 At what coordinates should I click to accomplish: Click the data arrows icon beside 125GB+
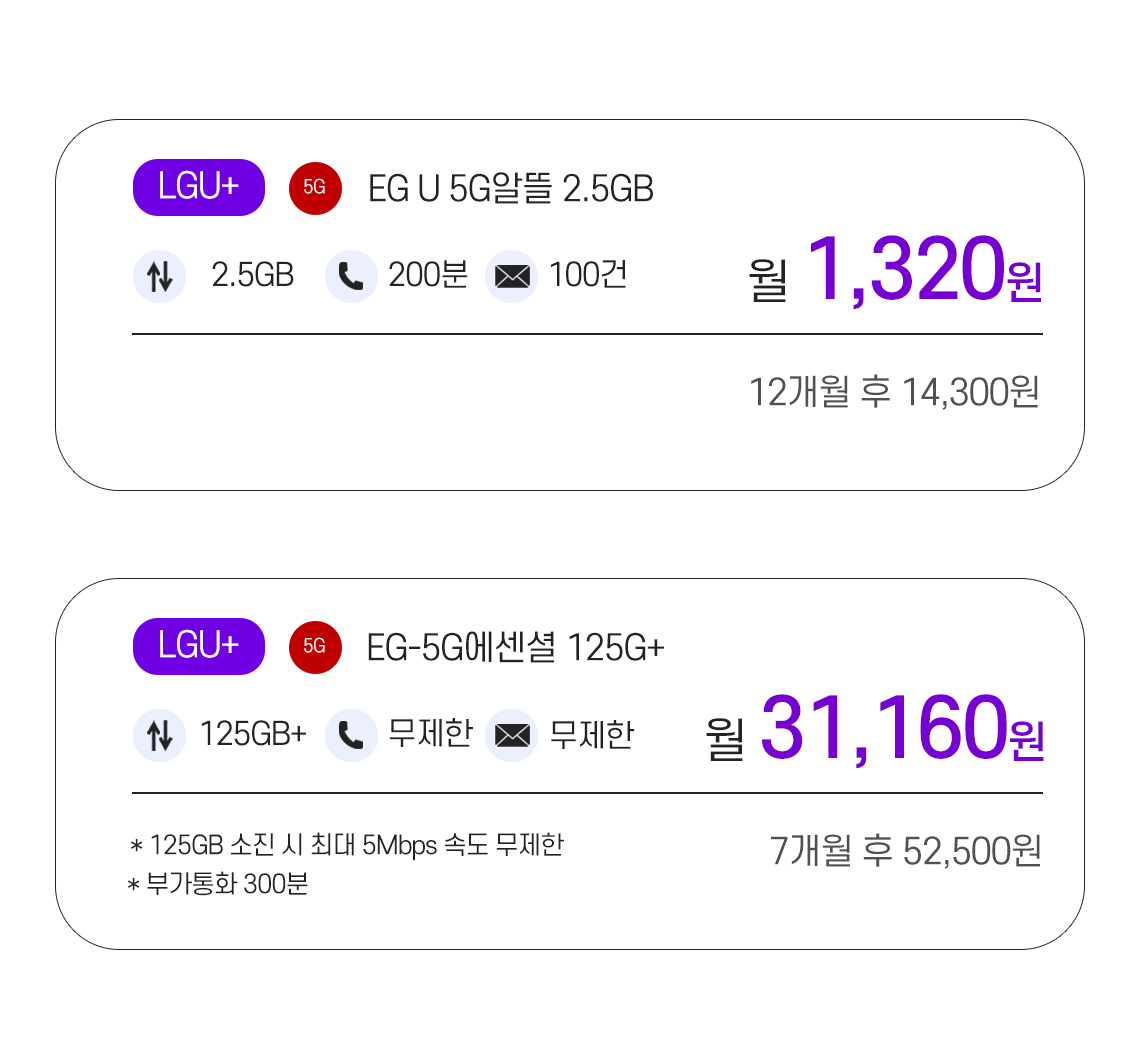(x=159, y=735)
